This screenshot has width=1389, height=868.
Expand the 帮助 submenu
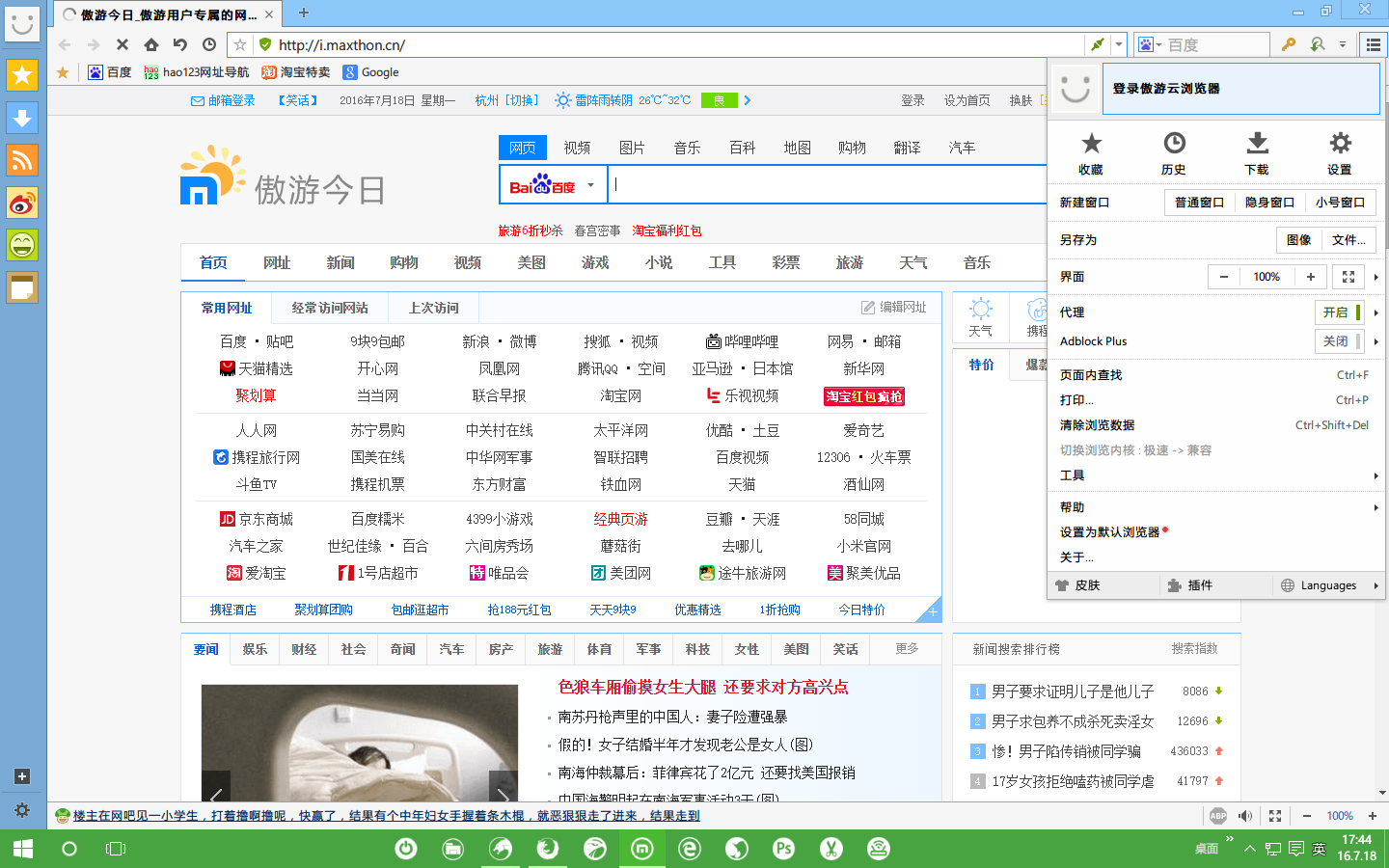click(x=1216, y=507)
